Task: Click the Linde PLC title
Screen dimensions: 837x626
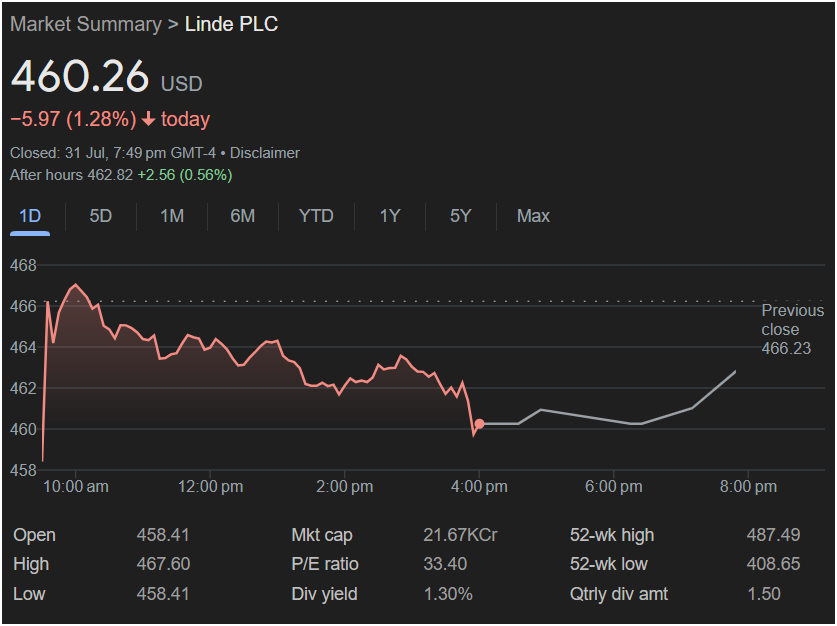Action: (x=231, y=24)
